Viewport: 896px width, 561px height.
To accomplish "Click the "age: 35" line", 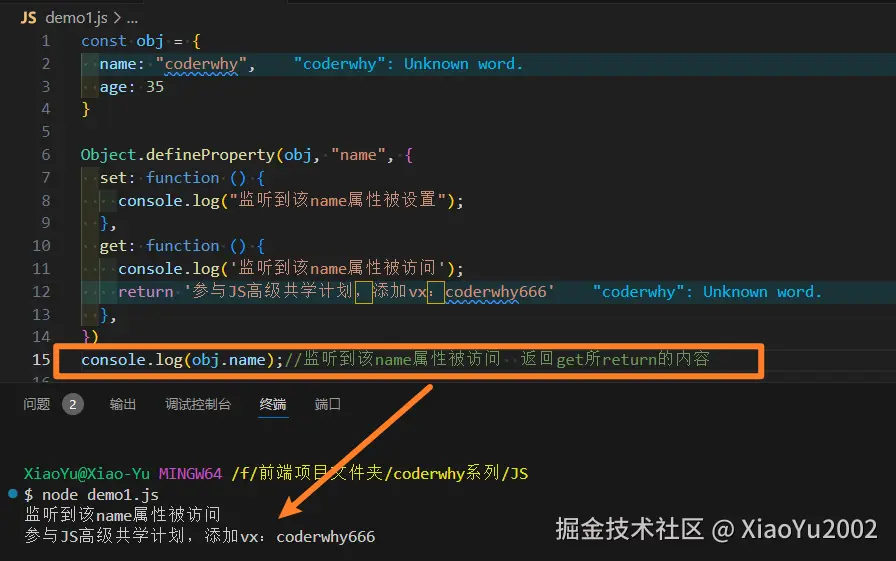I will (131, 87).
